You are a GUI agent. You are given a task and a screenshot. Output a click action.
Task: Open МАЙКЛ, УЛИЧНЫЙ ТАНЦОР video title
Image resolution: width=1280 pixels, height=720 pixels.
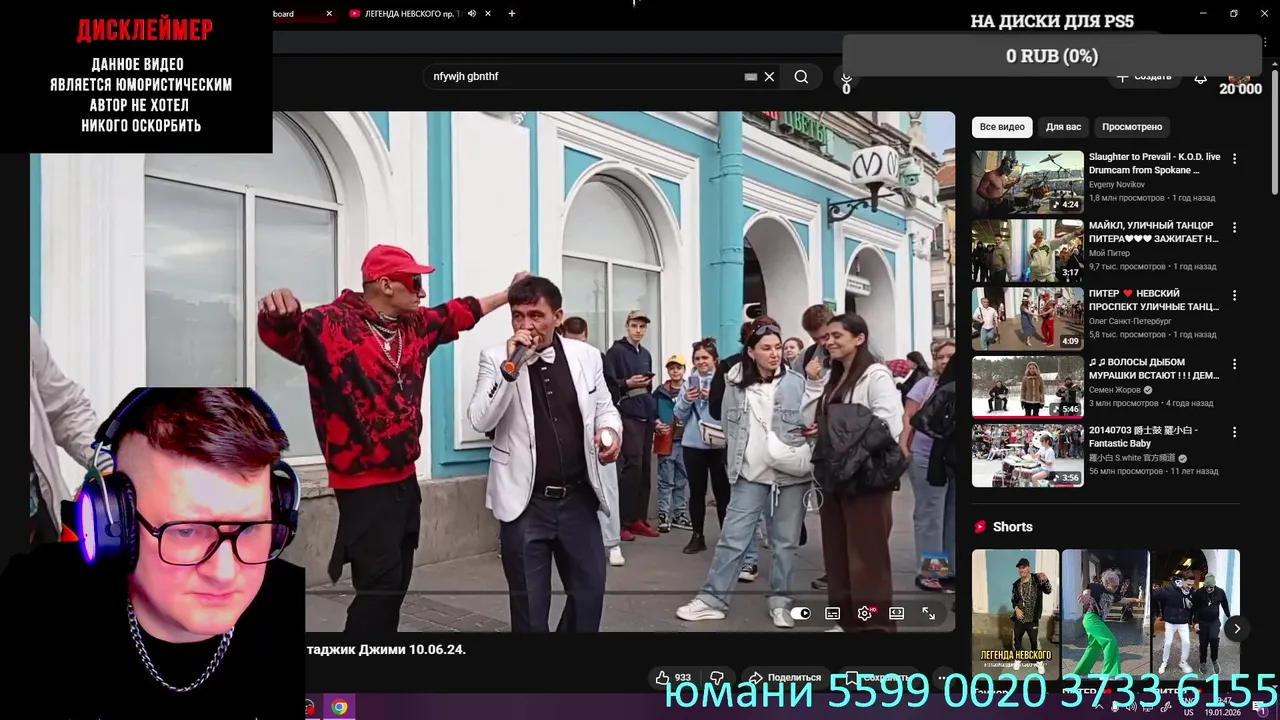coord(1153,232)
